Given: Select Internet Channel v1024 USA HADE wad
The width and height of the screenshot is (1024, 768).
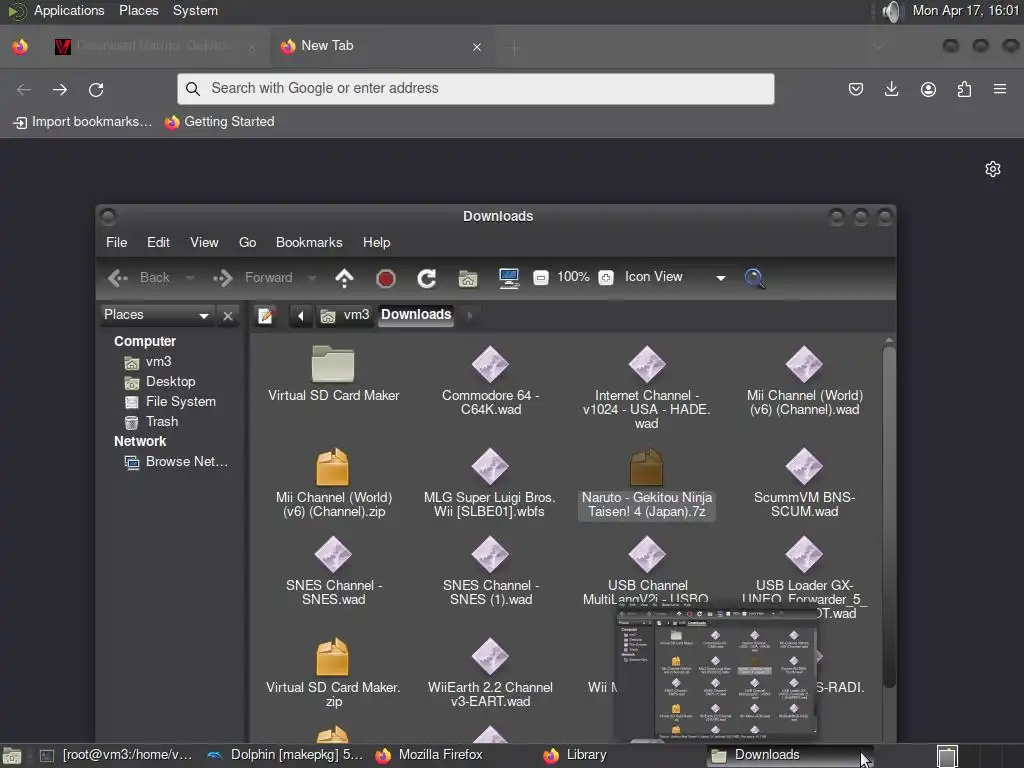Looking at the screenshot, I should pyautogui.click(x=647, y=387).
